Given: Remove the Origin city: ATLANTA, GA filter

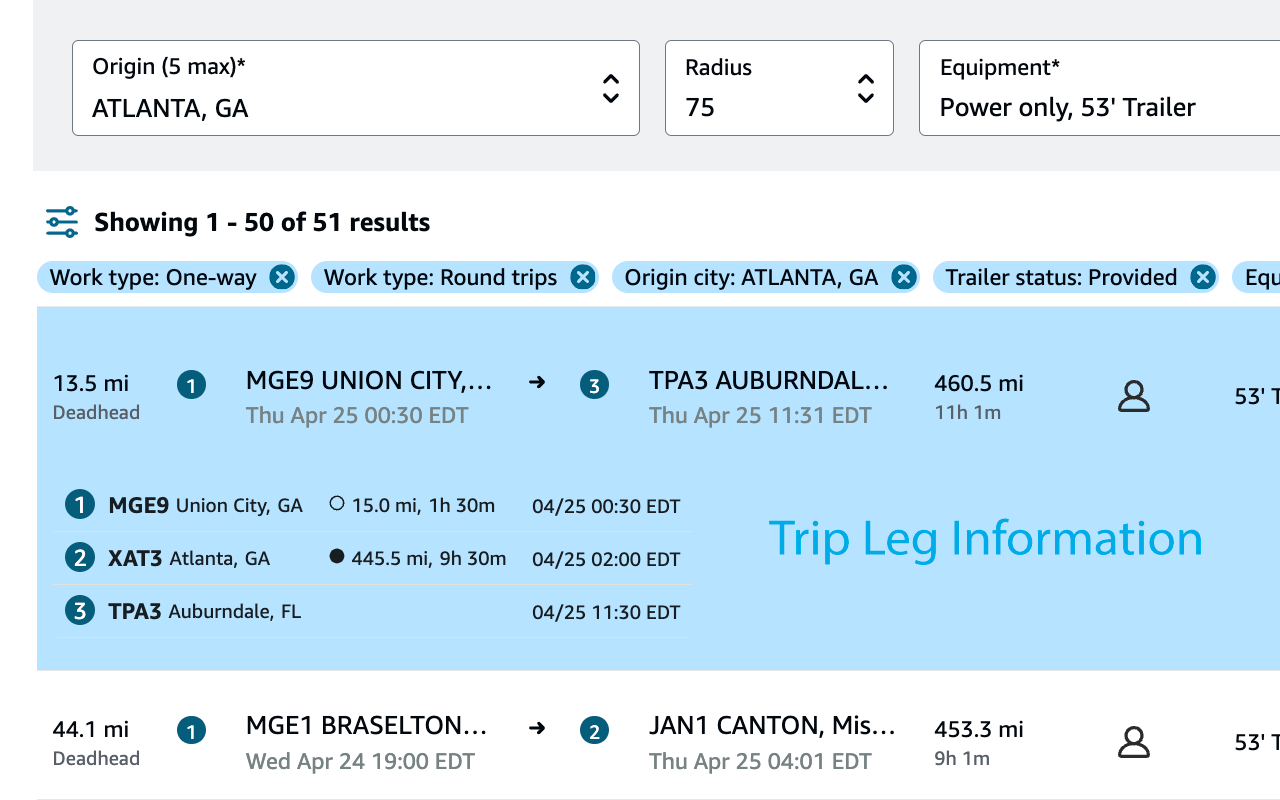Looking at the screenshot, I should pyautogui.click(x=903, y=277).
